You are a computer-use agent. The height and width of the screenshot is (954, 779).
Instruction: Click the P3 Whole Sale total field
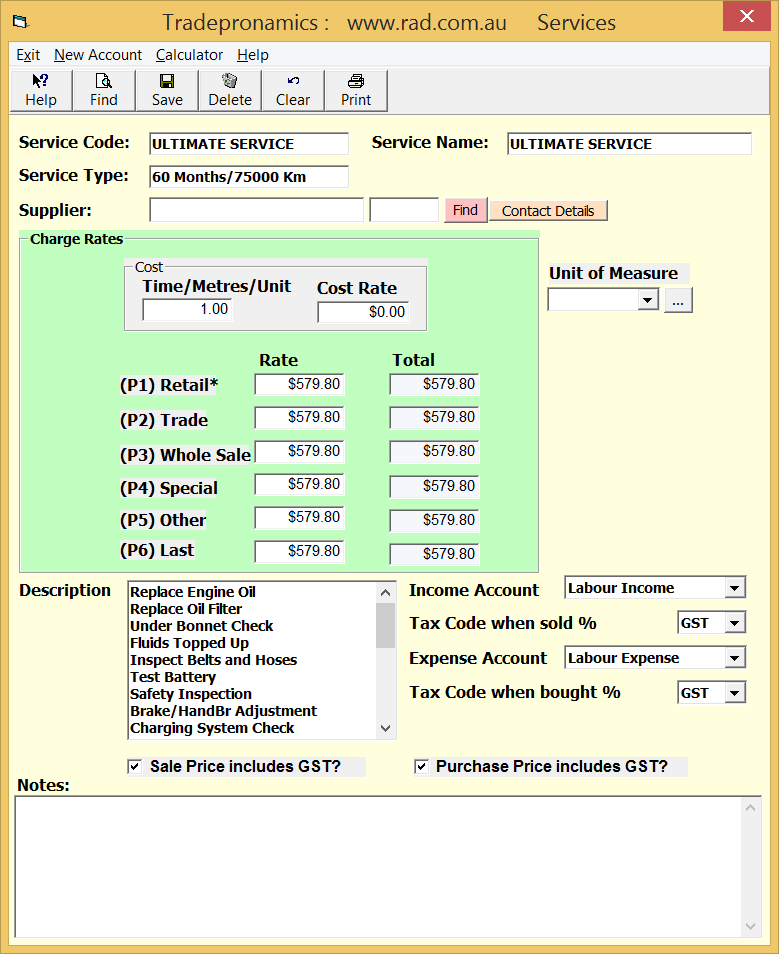point(435,451)
